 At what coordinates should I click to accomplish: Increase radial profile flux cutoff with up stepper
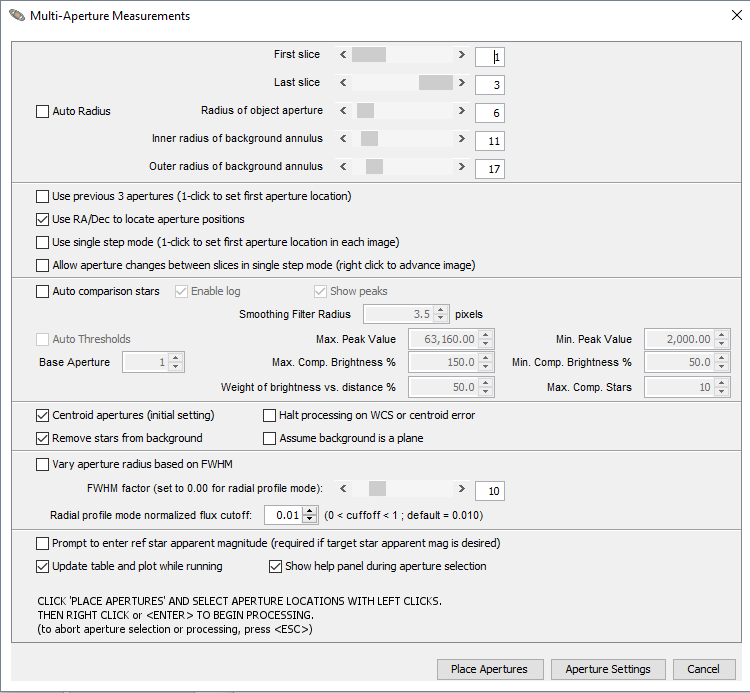pos(309,510)
